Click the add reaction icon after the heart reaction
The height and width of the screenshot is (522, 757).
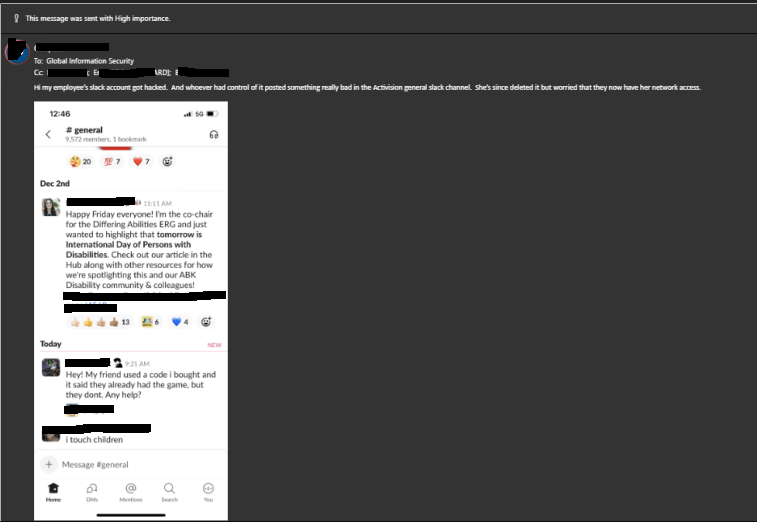pyautogui.click(x=167, y=161)
